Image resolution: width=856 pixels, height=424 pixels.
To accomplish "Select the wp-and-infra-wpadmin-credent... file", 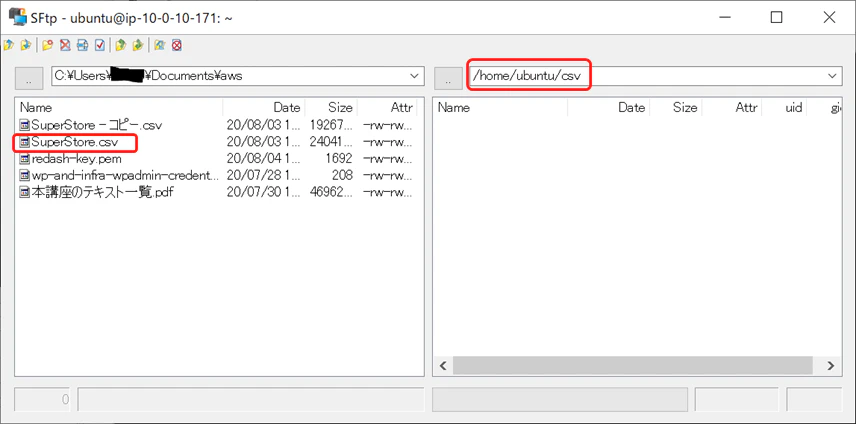I will point(125,175).
